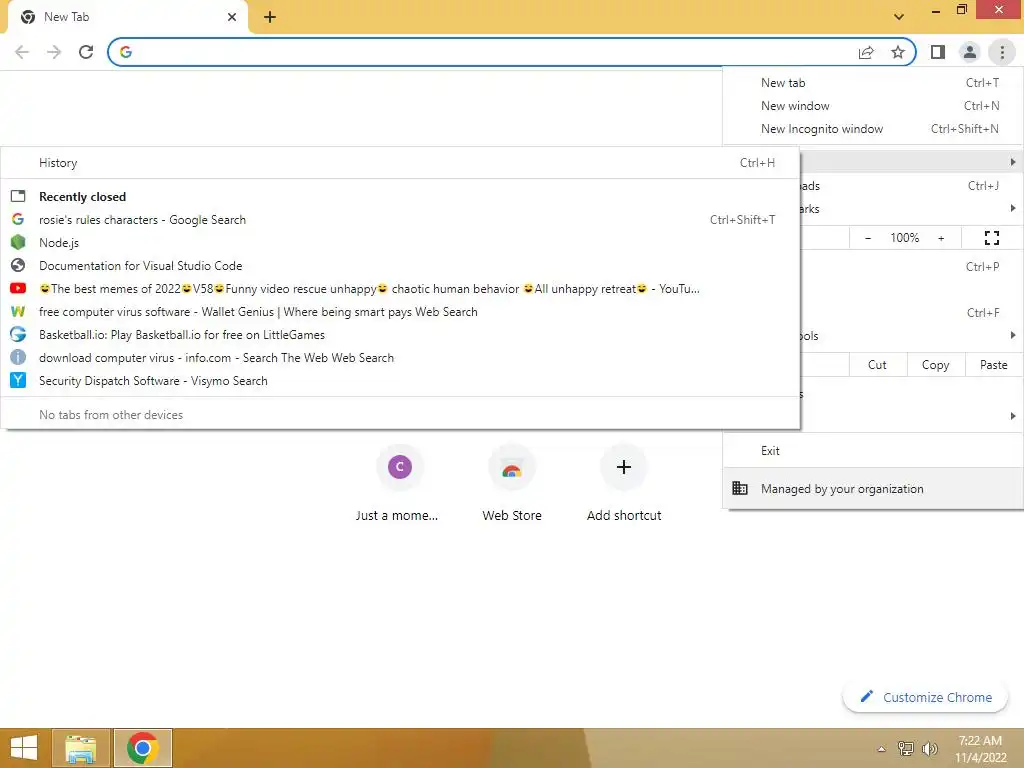
Task: Open the tab search chevron
Action: (x=899, y=17)
